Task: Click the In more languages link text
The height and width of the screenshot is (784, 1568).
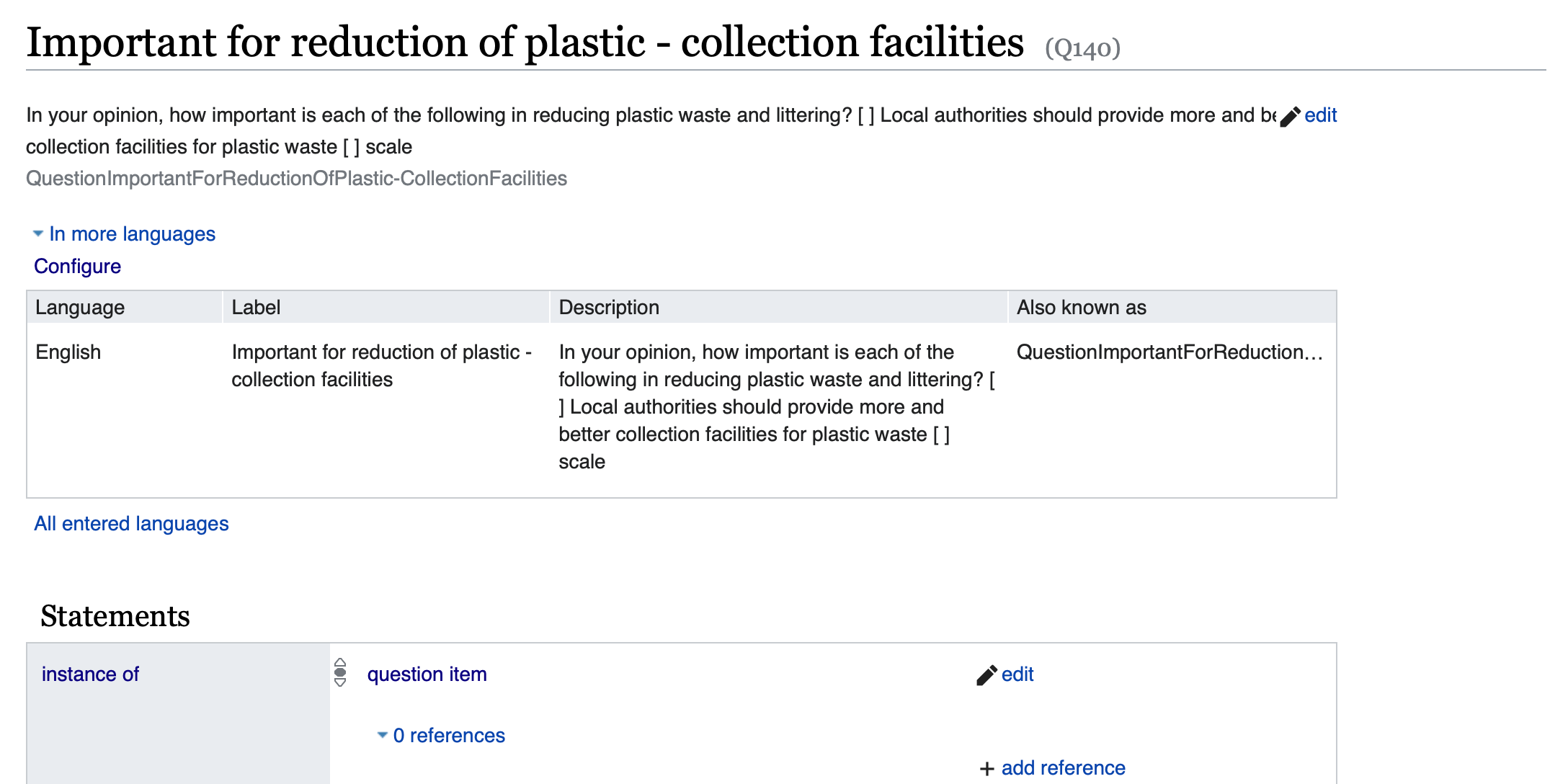Action: 132,234
